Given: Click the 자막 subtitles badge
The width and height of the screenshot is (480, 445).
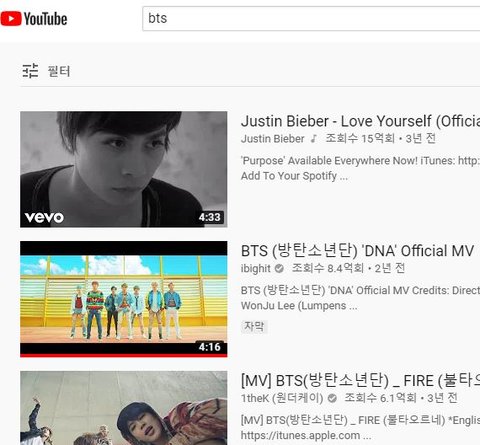Looking at the screenshot, I should click(x=254, y=326).
